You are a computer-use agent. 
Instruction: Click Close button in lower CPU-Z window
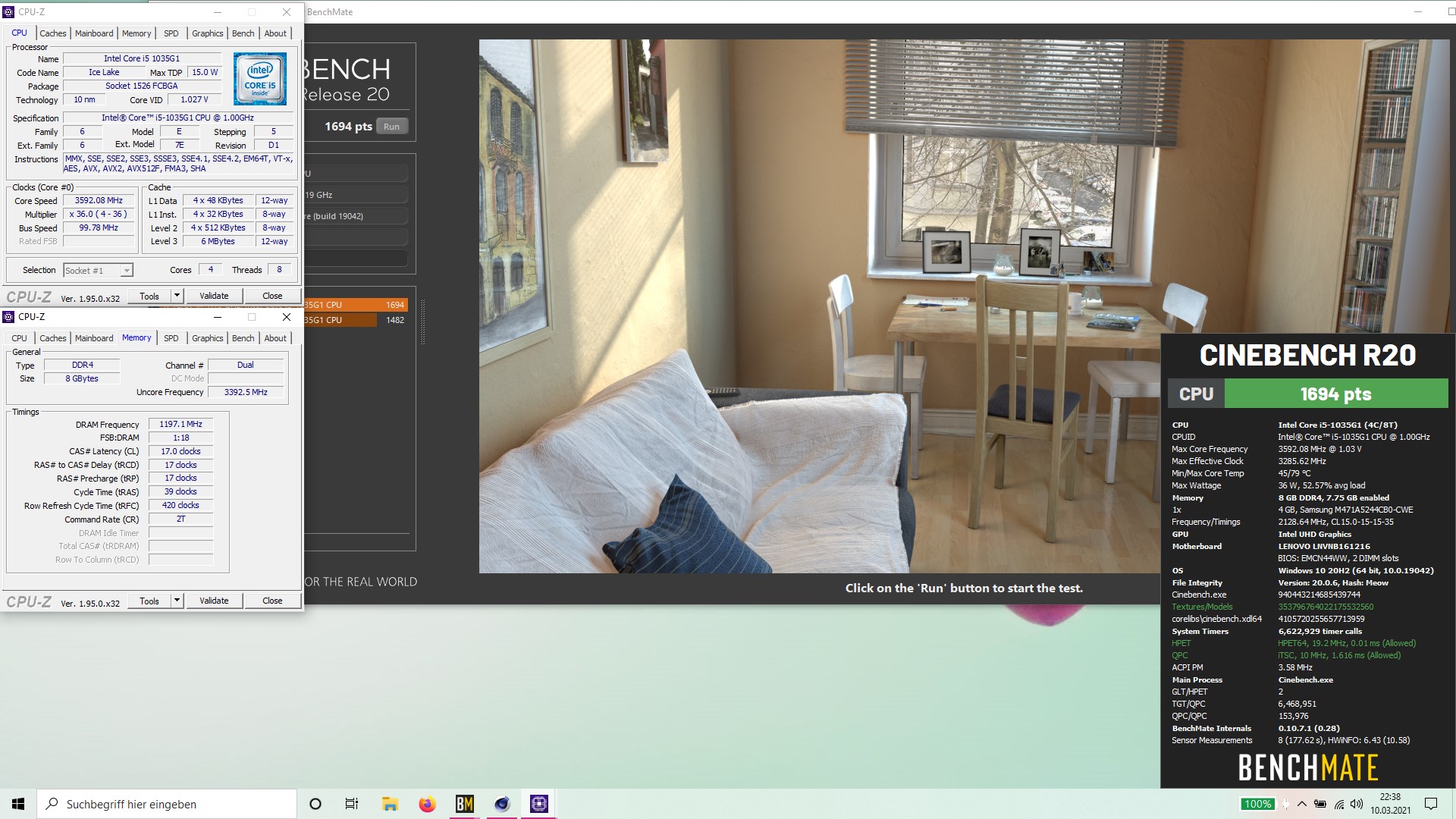click(272, 601)
